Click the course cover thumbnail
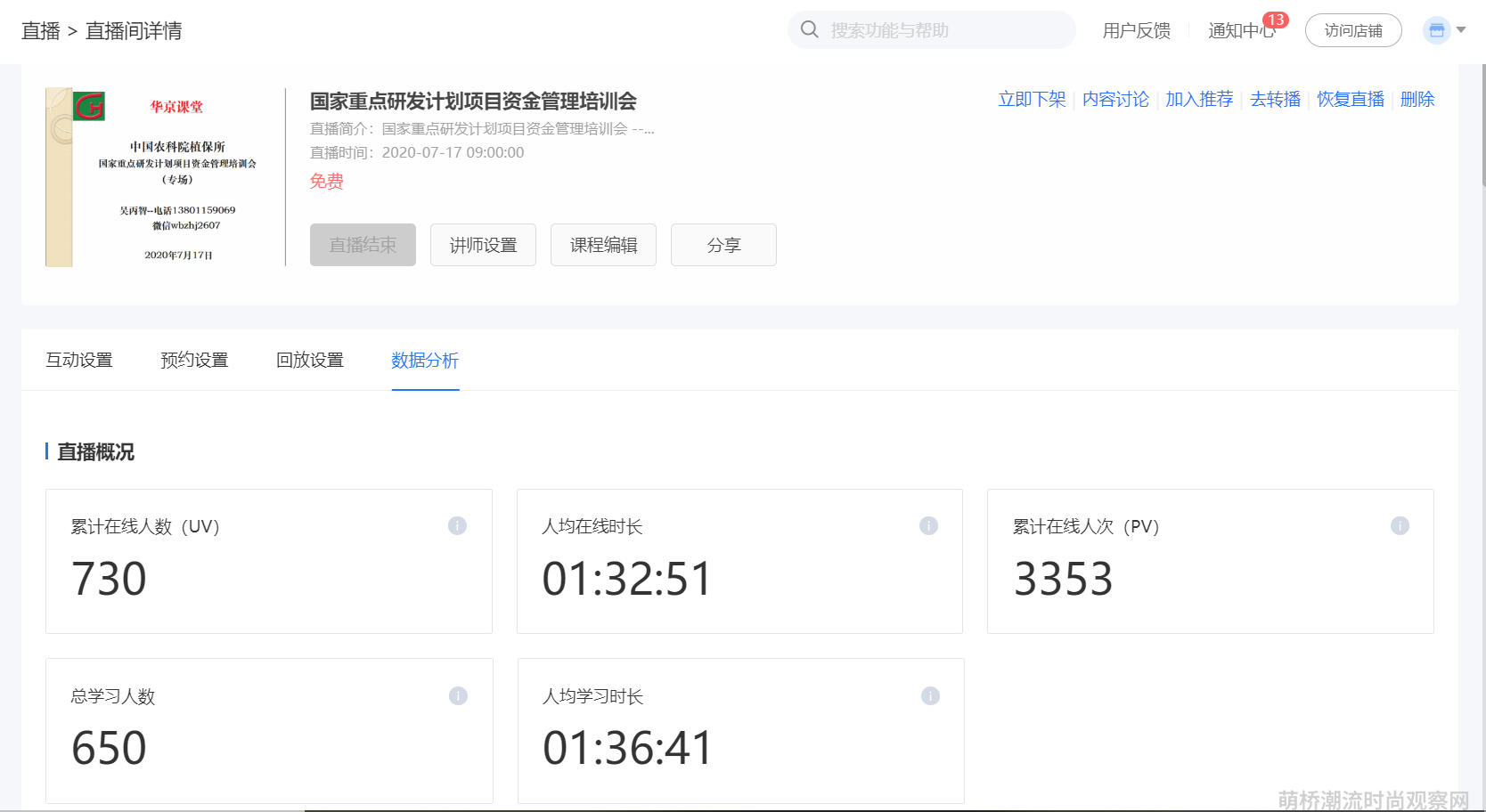1486x812 pixels. click(165, 177)
